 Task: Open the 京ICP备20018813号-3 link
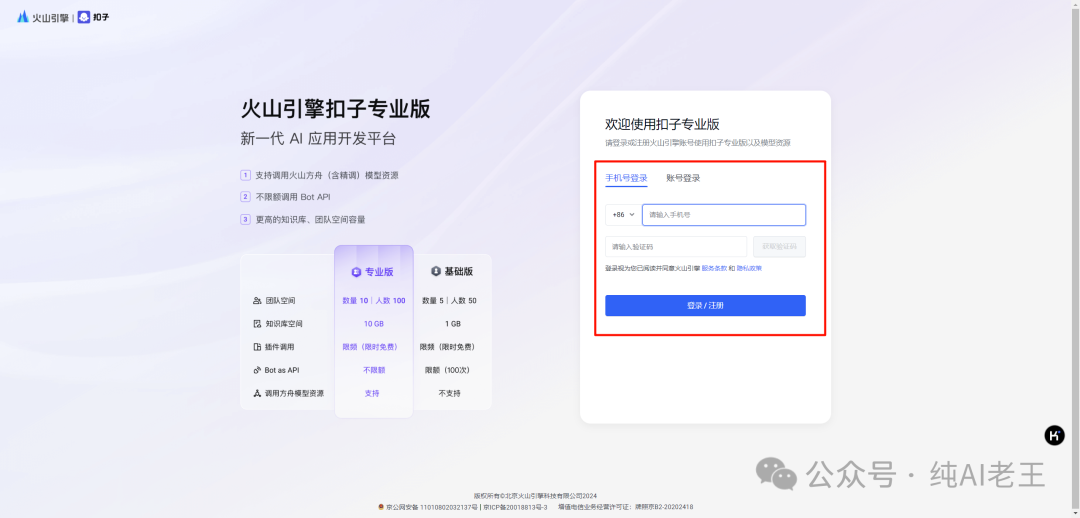tap(515, 507)
